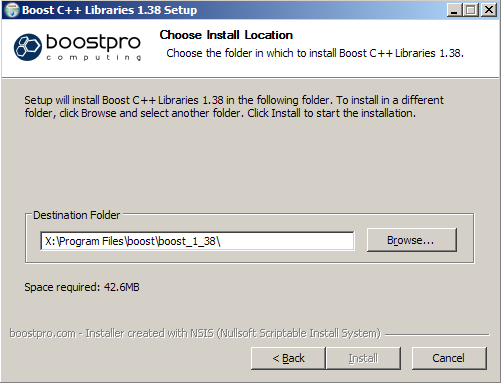501x383 pixels.
Task: Click the 'Space required: 42.6MB' text
Action: coord(82,287)
